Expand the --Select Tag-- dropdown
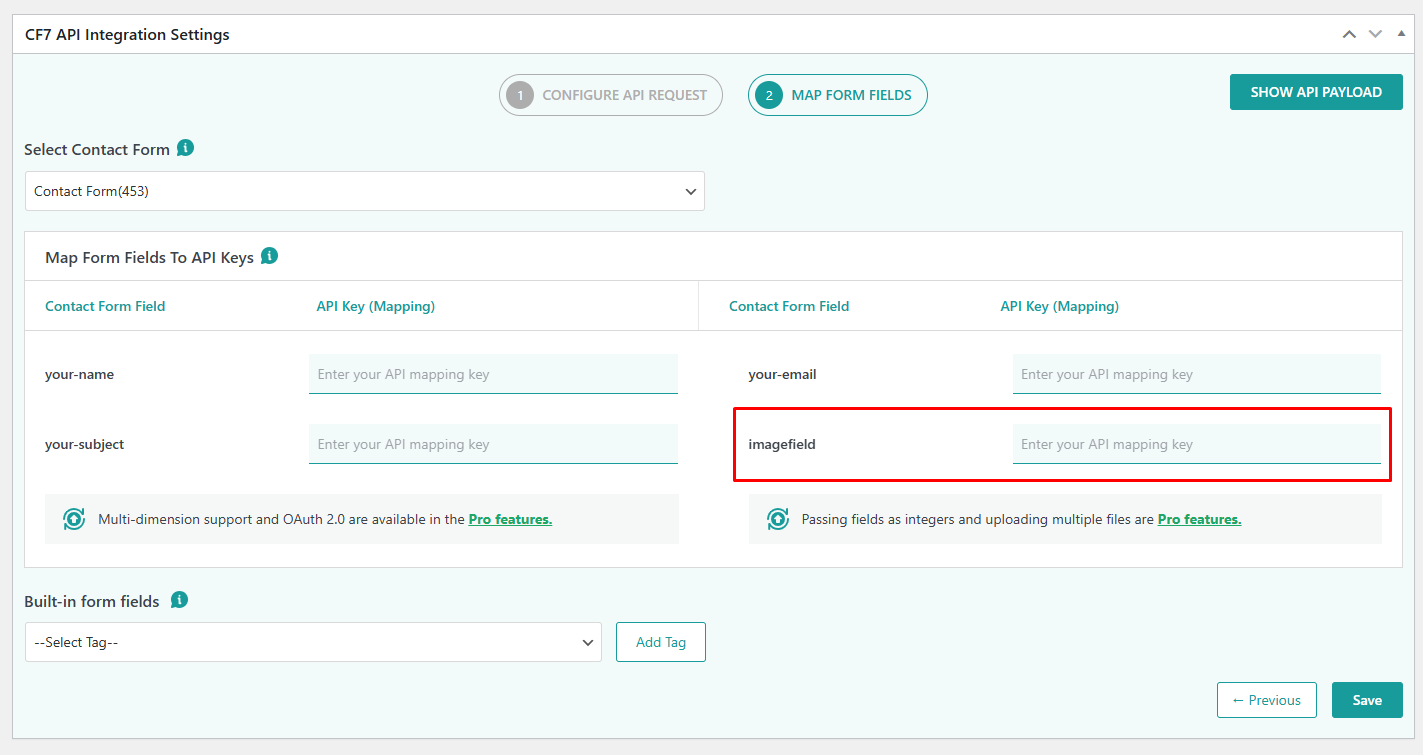 pos(313,642)
